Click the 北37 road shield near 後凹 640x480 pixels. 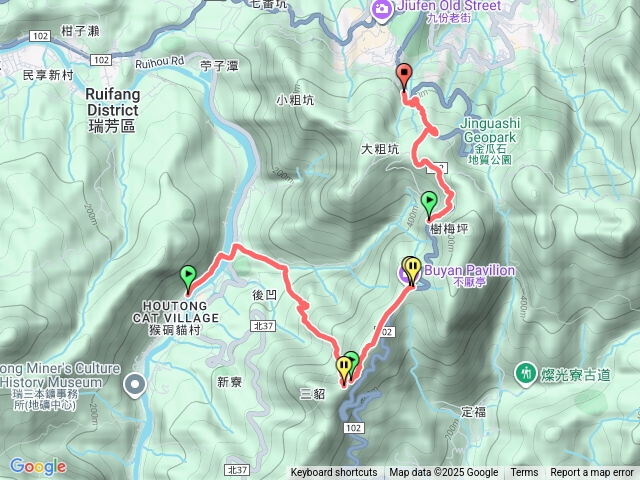point(263,326)
